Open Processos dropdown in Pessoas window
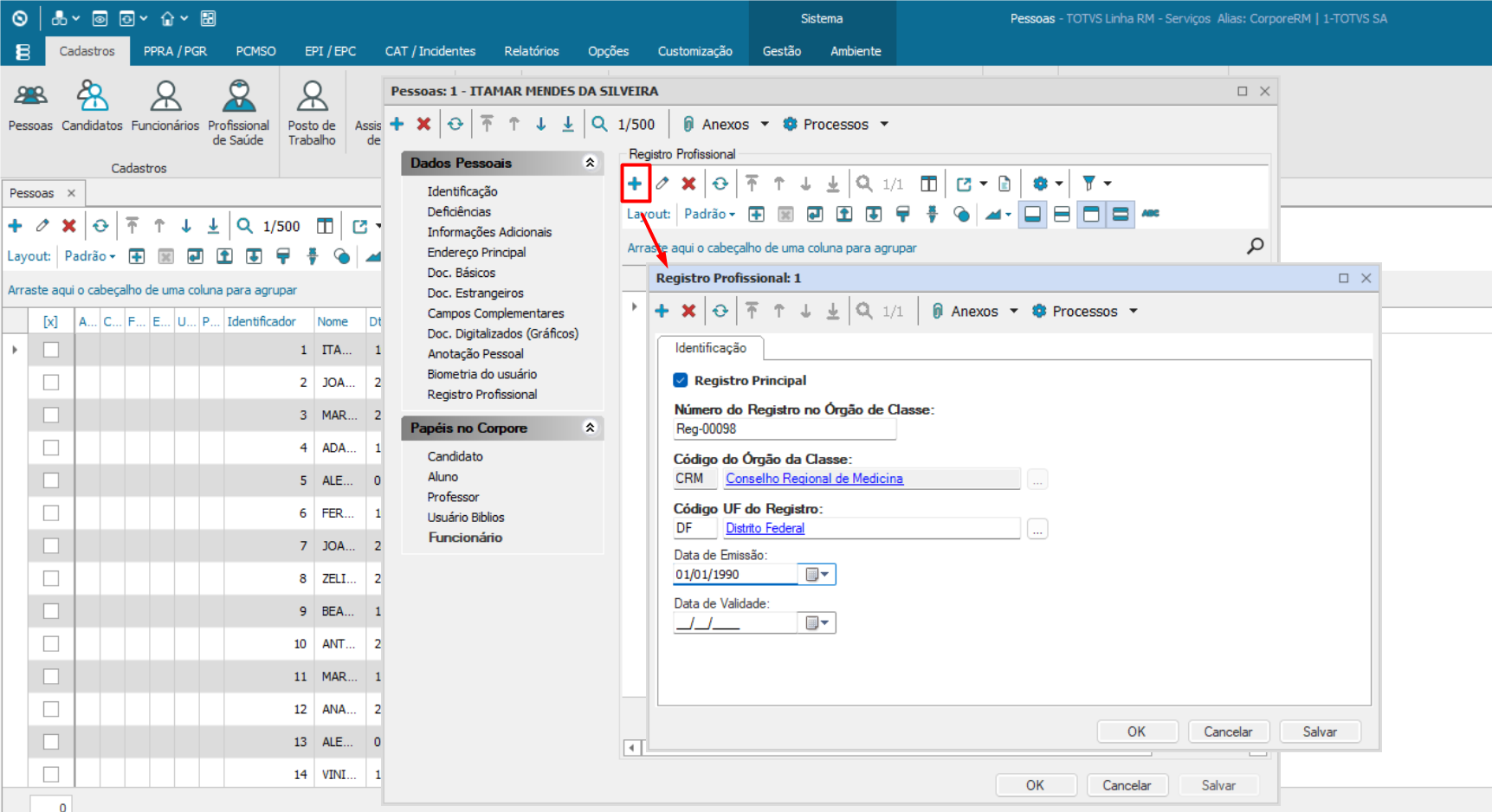 coord(836,124)
